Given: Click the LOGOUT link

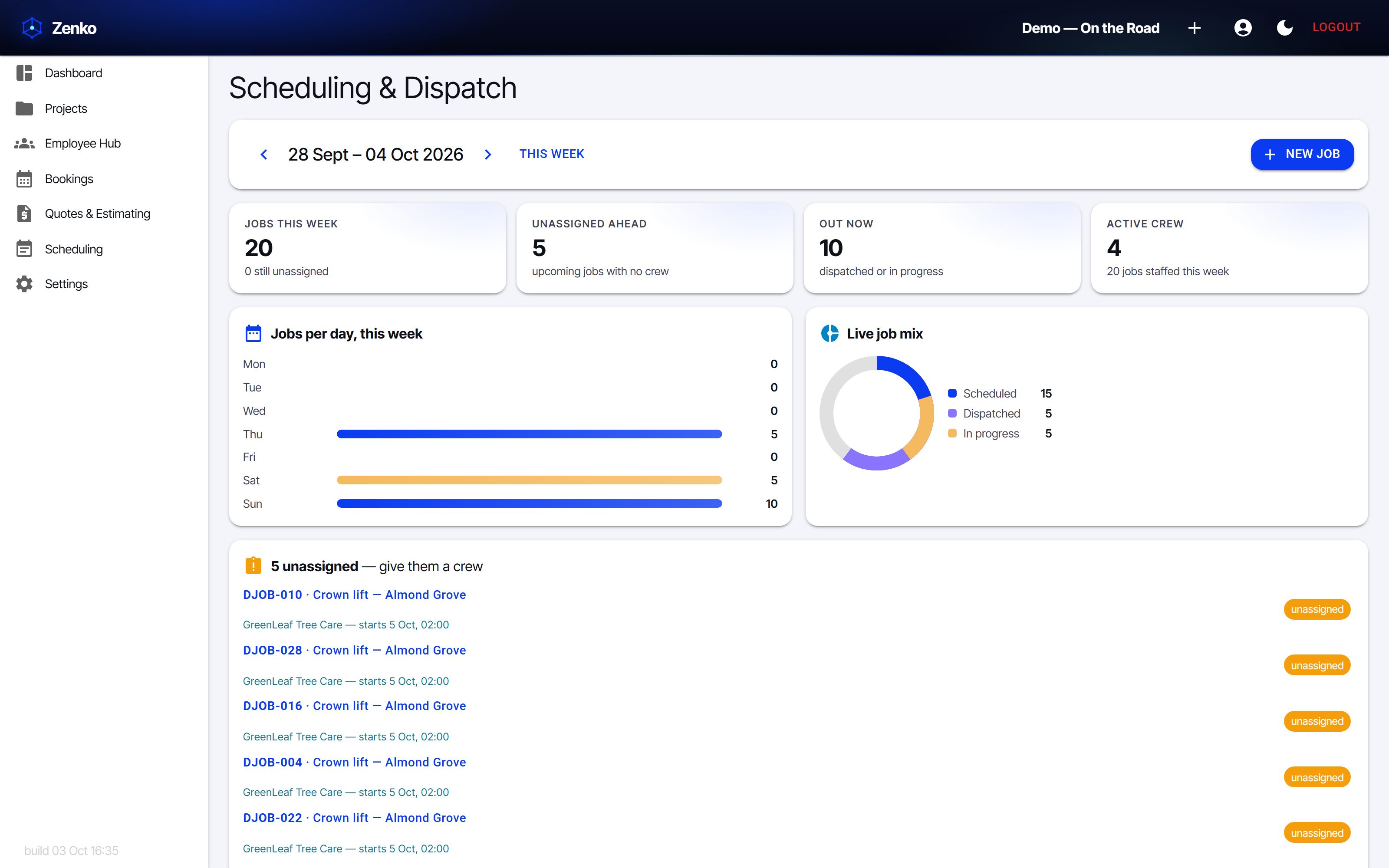Looking at the screenshot, I should tap(1336, 27).
